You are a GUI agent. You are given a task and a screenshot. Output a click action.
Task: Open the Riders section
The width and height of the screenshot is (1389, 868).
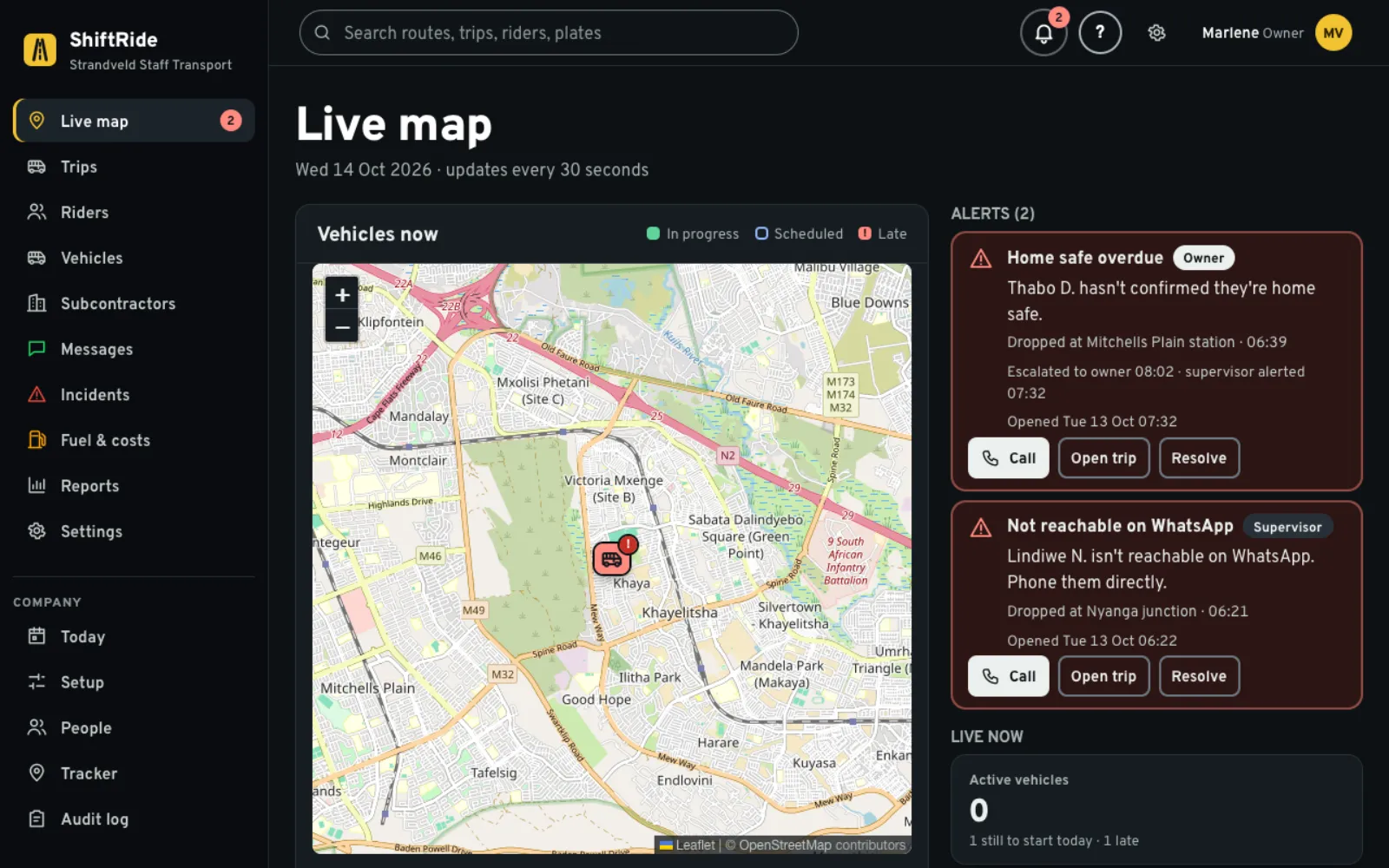click(135, 213)
